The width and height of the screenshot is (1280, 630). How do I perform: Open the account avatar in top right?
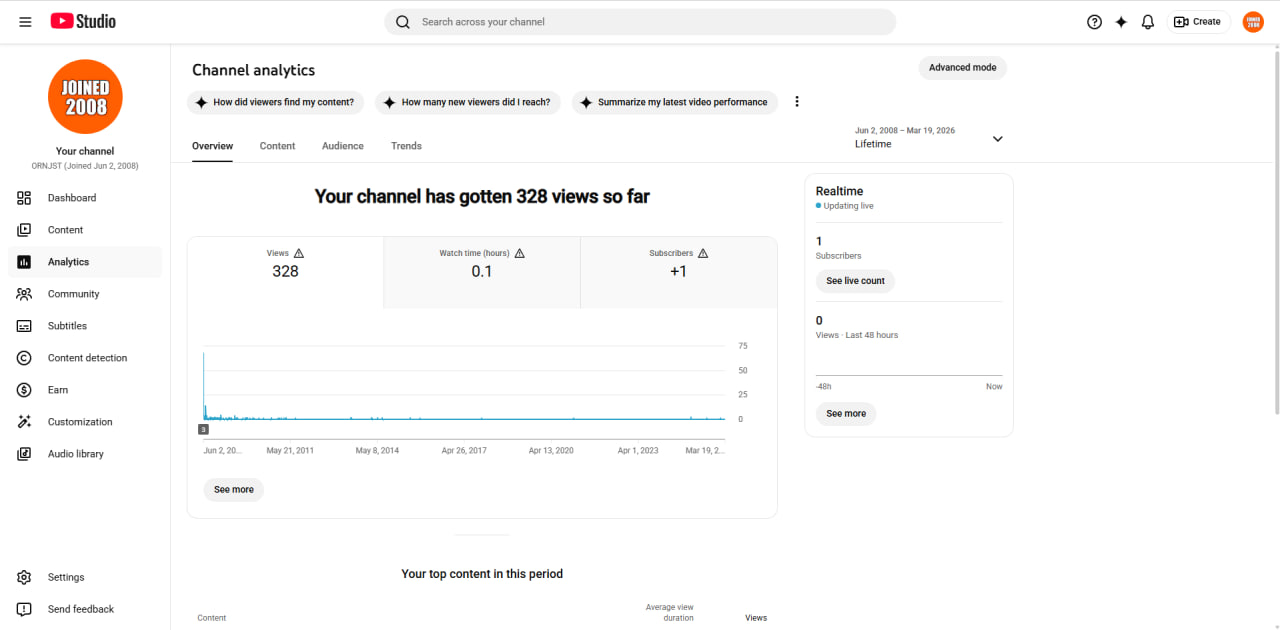point(1253,22)
